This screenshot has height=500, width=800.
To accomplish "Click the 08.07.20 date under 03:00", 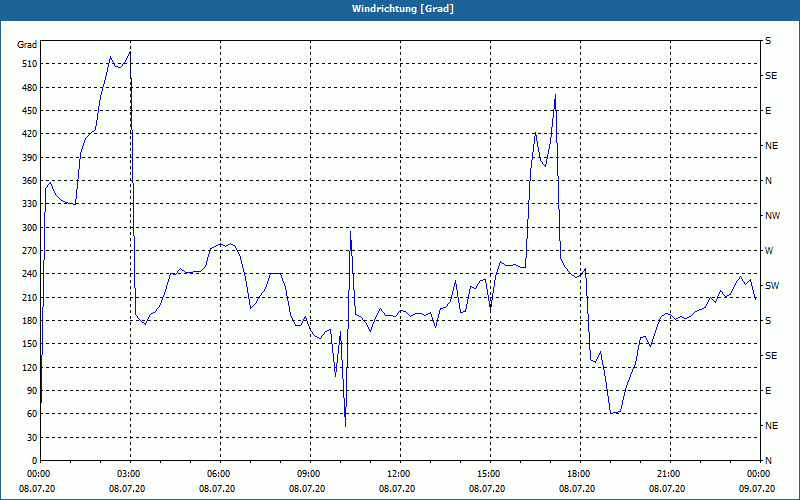I will pyautogui.click(x=127, y=489).
